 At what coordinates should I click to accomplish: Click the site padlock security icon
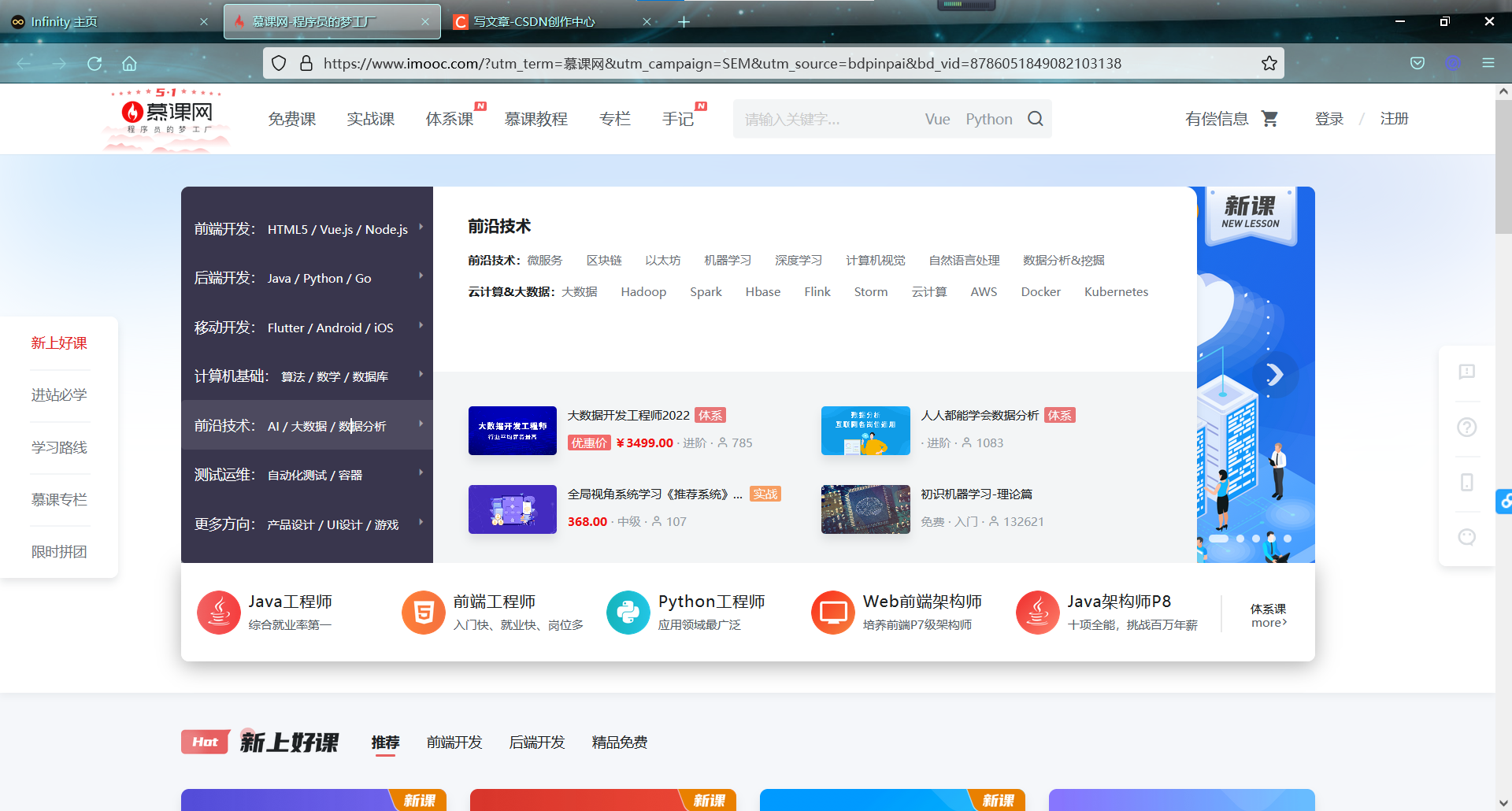point(306,63)
